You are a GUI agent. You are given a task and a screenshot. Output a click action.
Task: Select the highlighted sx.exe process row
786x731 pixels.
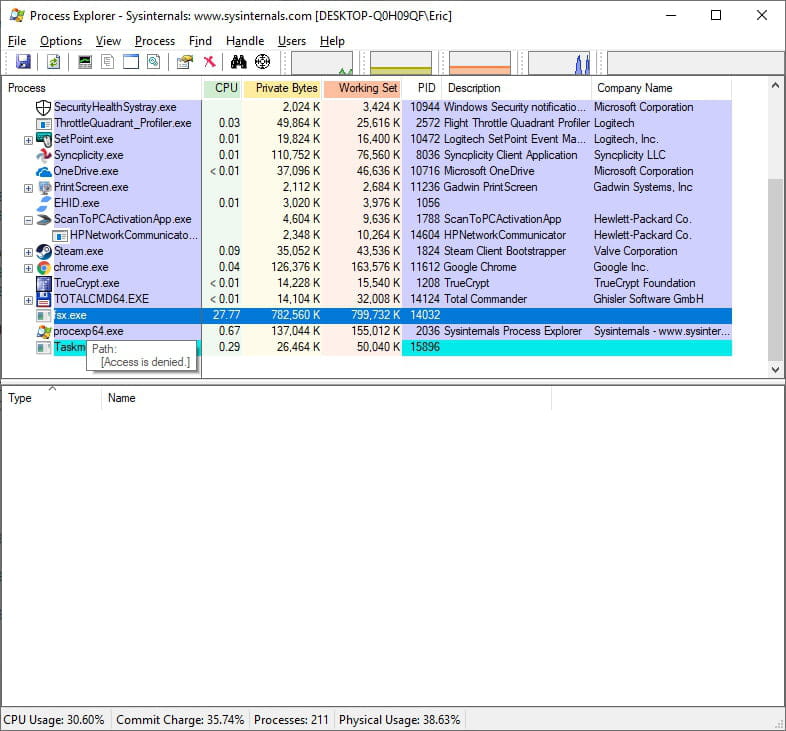tap(384, 315)
